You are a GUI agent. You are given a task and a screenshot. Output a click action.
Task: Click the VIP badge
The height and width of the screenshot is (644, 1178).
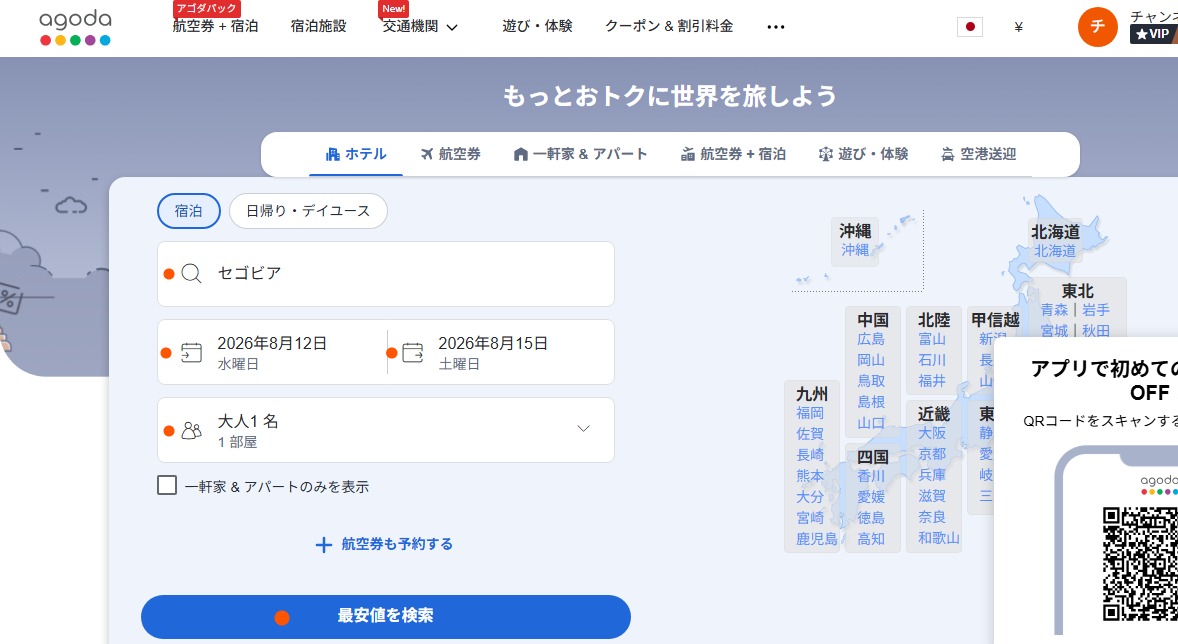pyautogui.click(x=1152, y=34)
